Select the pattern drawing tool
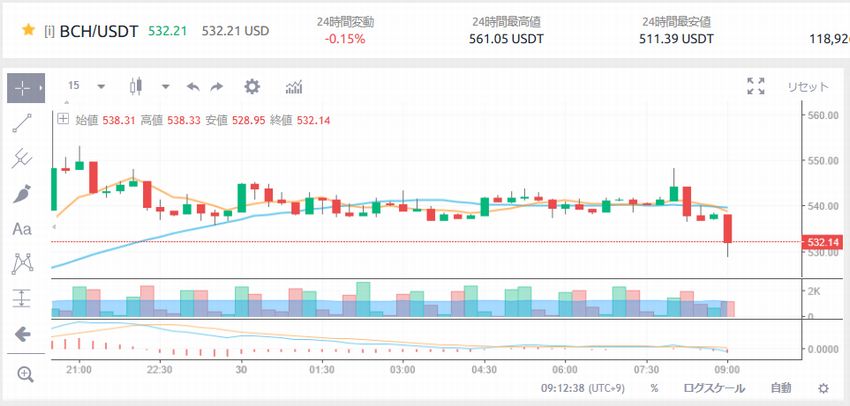 pos(22,263)
